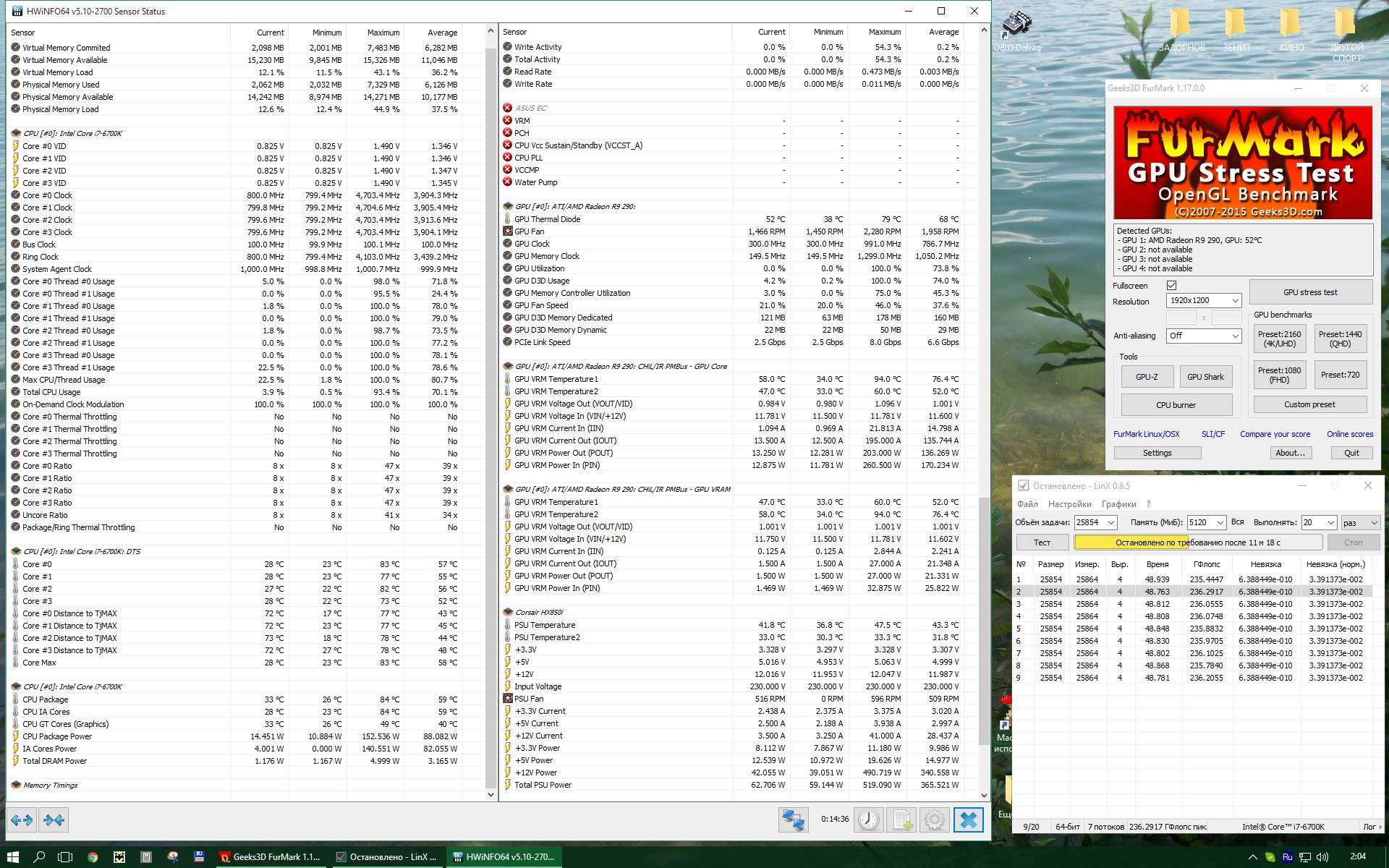Open the ? help menu in LinX

1148,504
